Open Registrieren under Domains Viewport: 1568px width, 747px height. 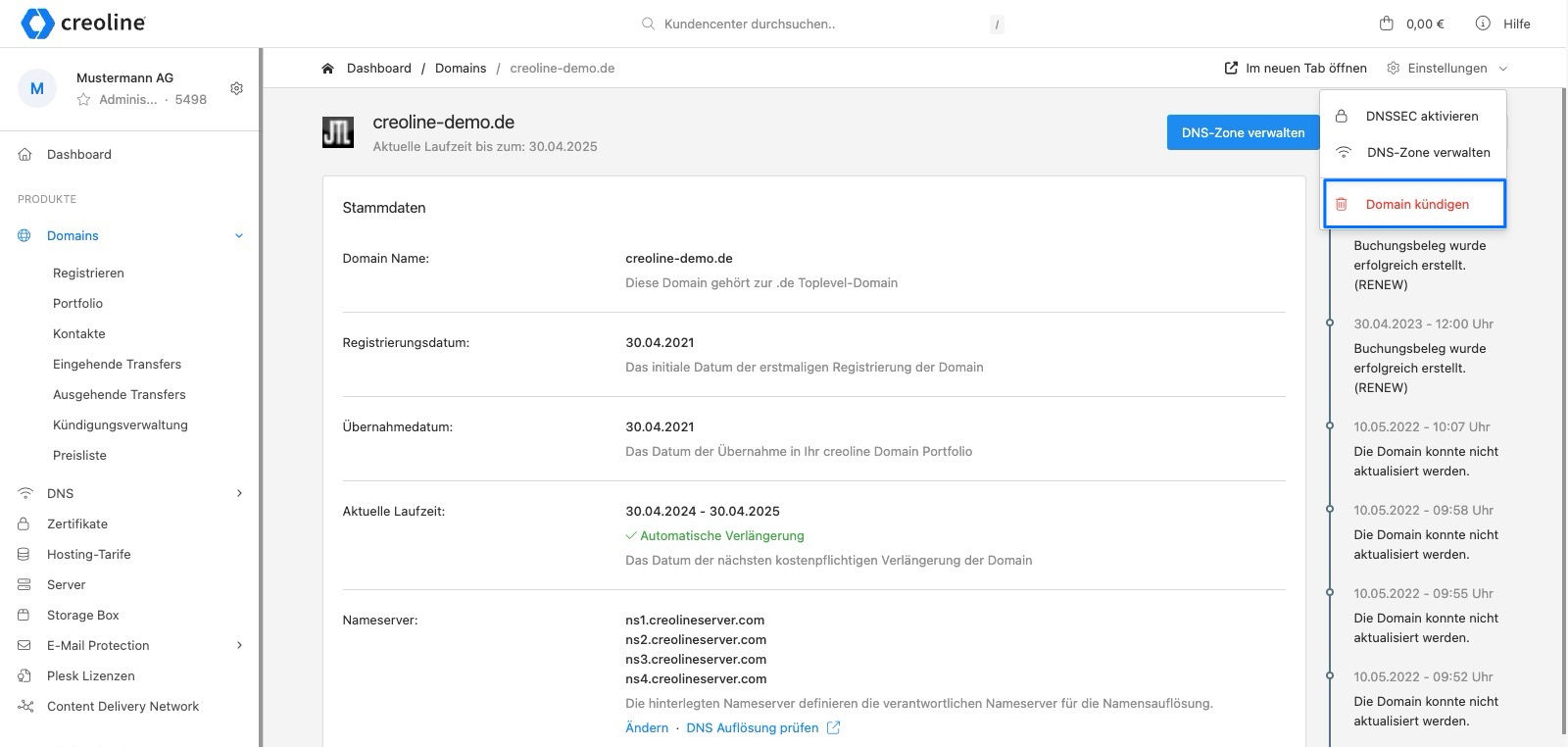[88, 273]
